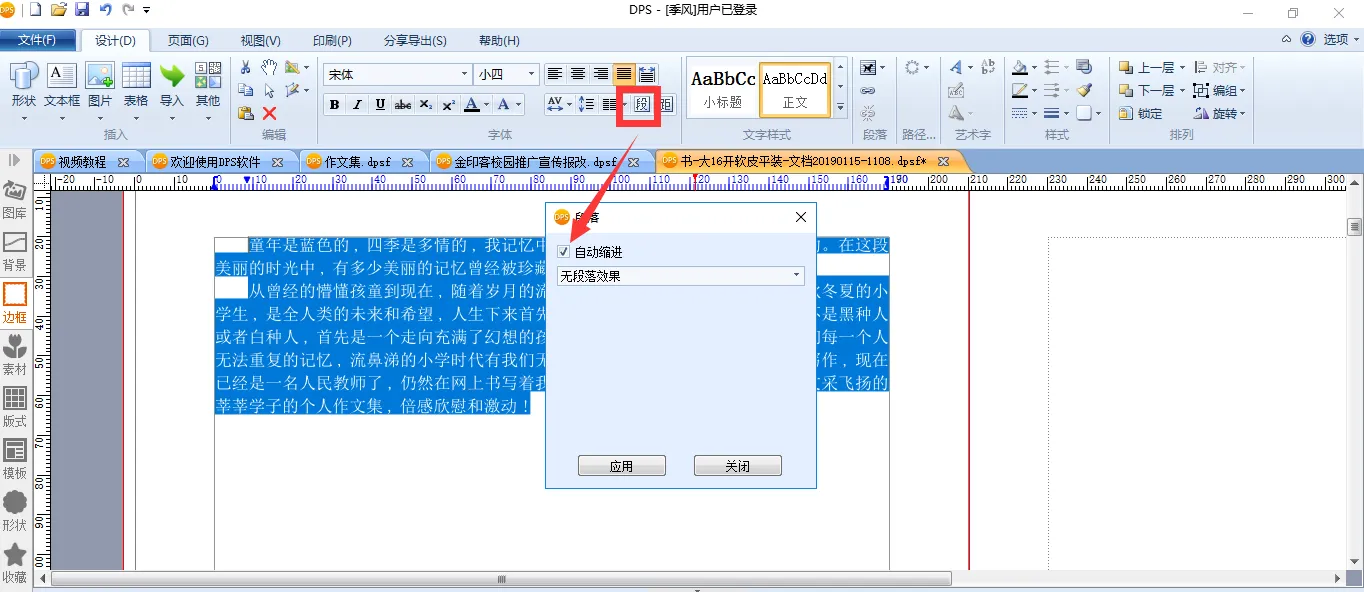Open the 上一层 dropdown arrow
Screen dimensions: 1364x592
pyautogui.click(x=1181, y=68)
